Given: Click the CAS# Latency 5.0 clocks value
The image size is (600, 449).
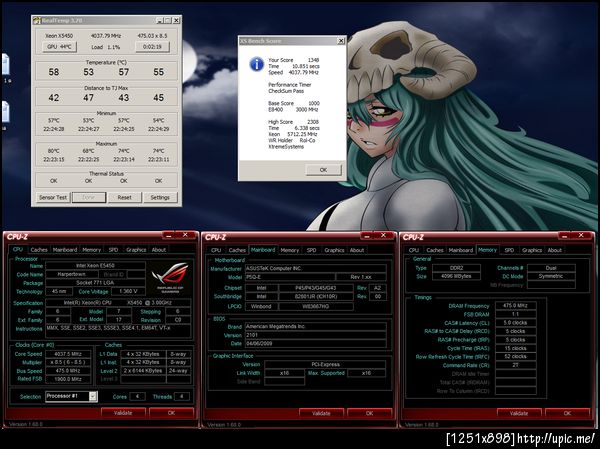Looking at the screenshot, I should coord(515,323).
